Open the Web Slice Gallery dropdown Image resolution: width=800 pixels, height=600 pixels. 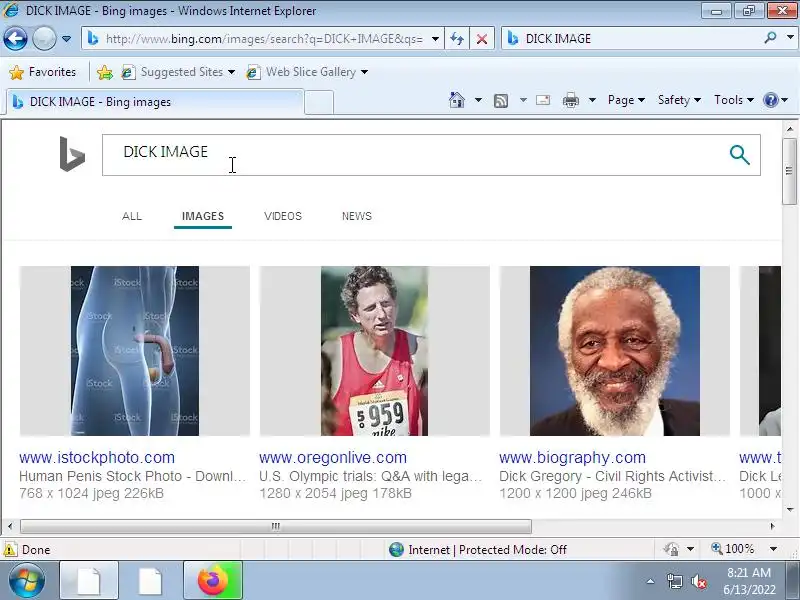tap(307, 72)
